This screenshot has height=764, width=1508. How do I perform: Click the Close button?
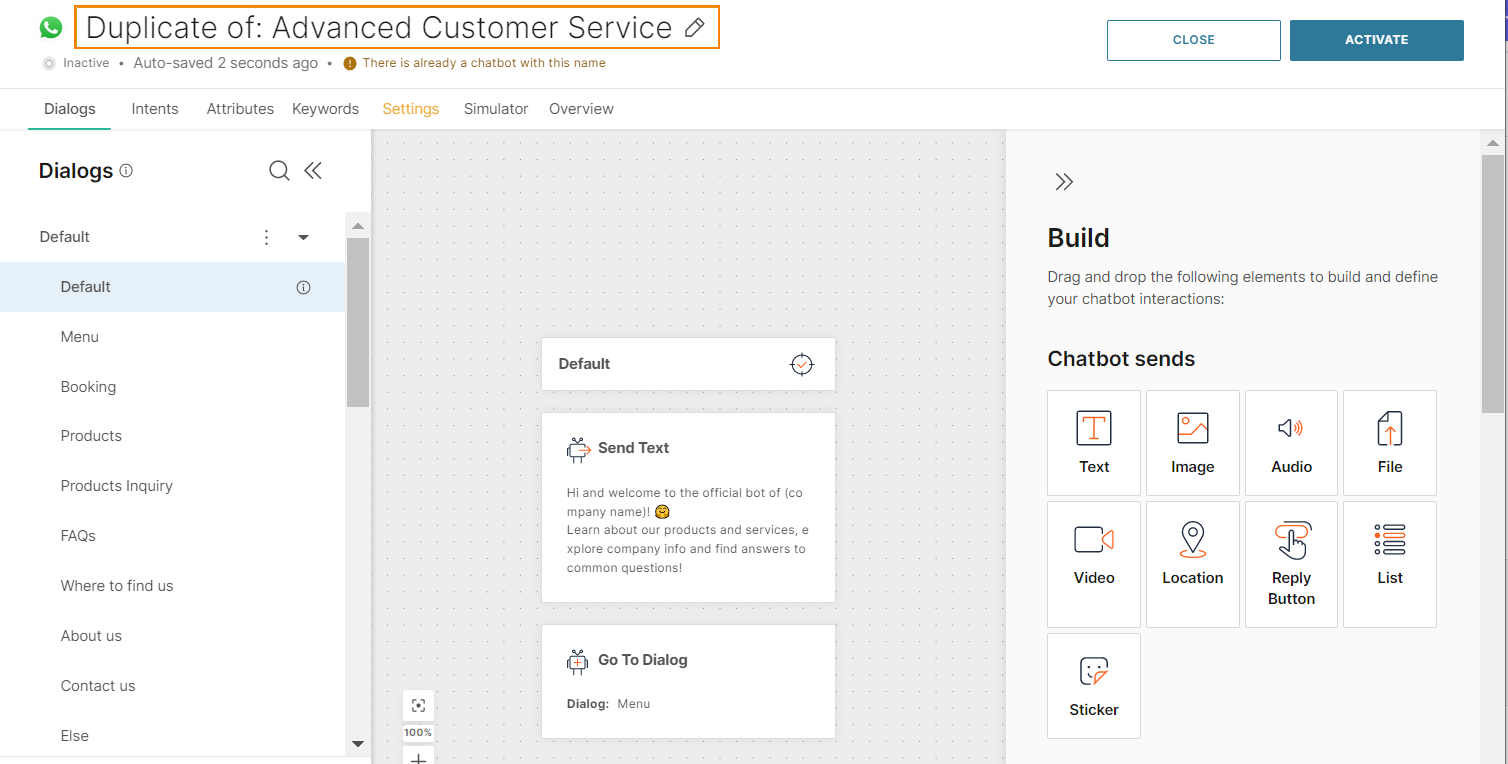click(x=1193, y=40)
